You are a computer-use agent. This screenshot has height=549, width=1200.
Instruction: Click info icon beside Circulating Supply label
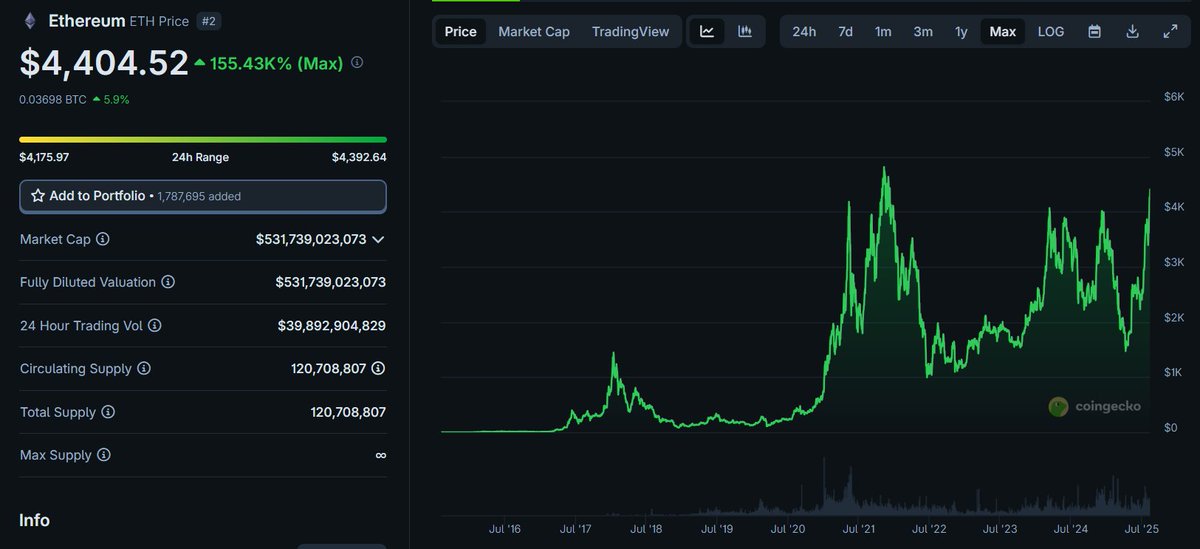click(x=144, y=368)
